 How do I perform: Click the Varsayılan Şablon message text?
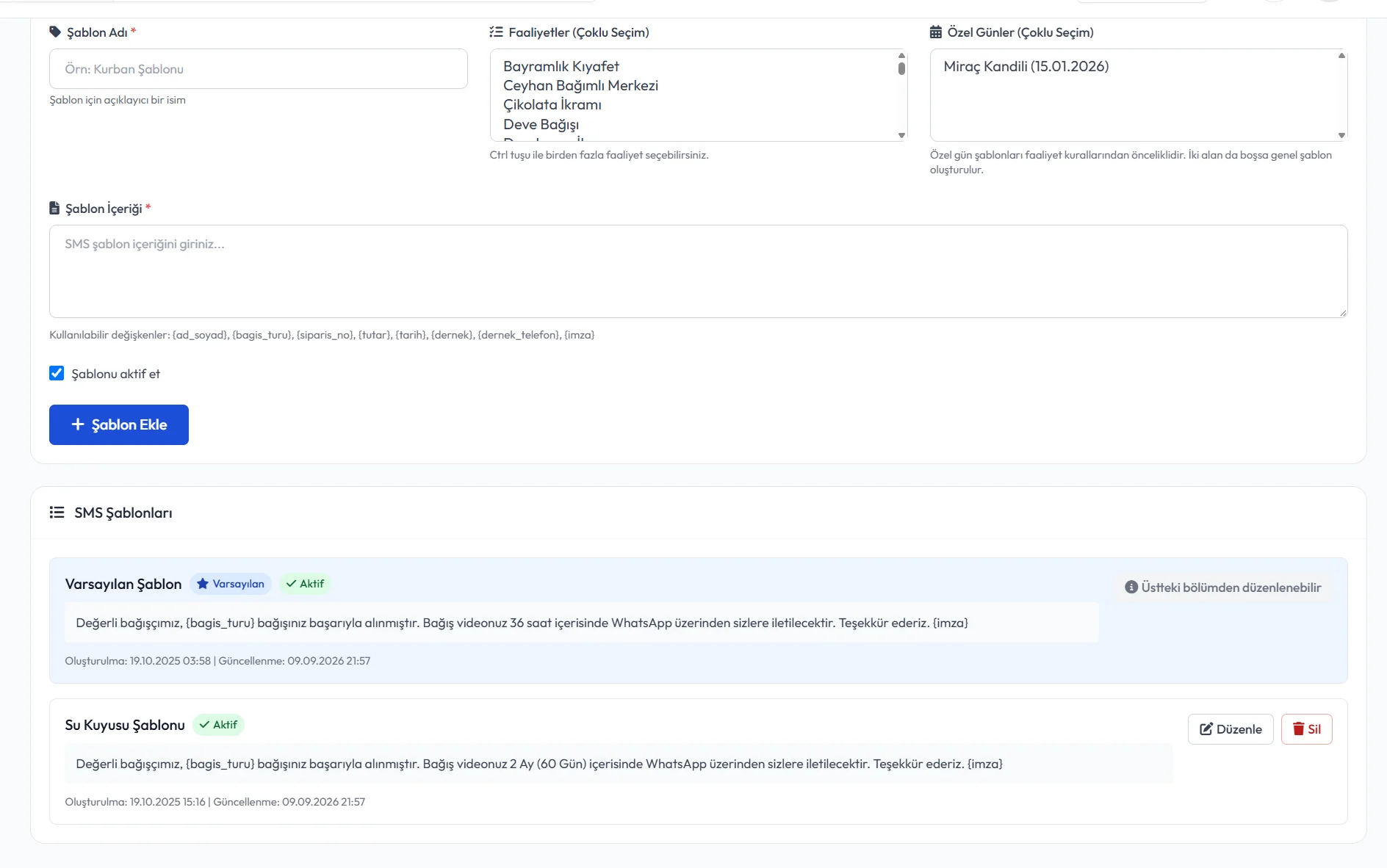pyautogui.click(x=522, y=623)
